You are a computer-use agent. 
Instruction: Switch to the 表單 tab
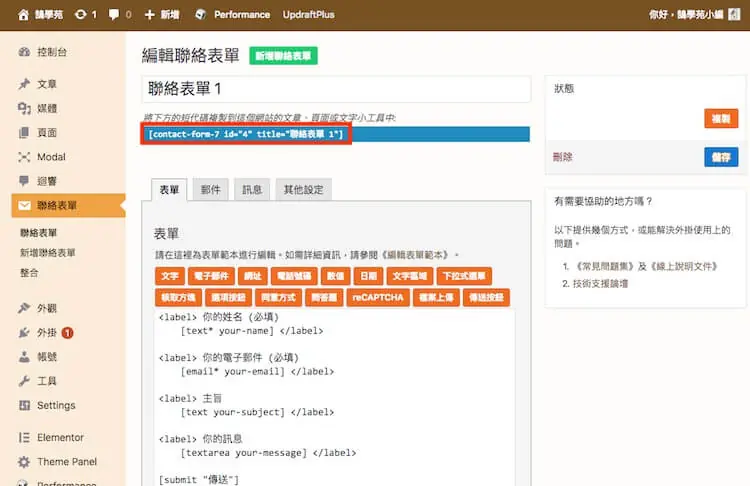169,190
